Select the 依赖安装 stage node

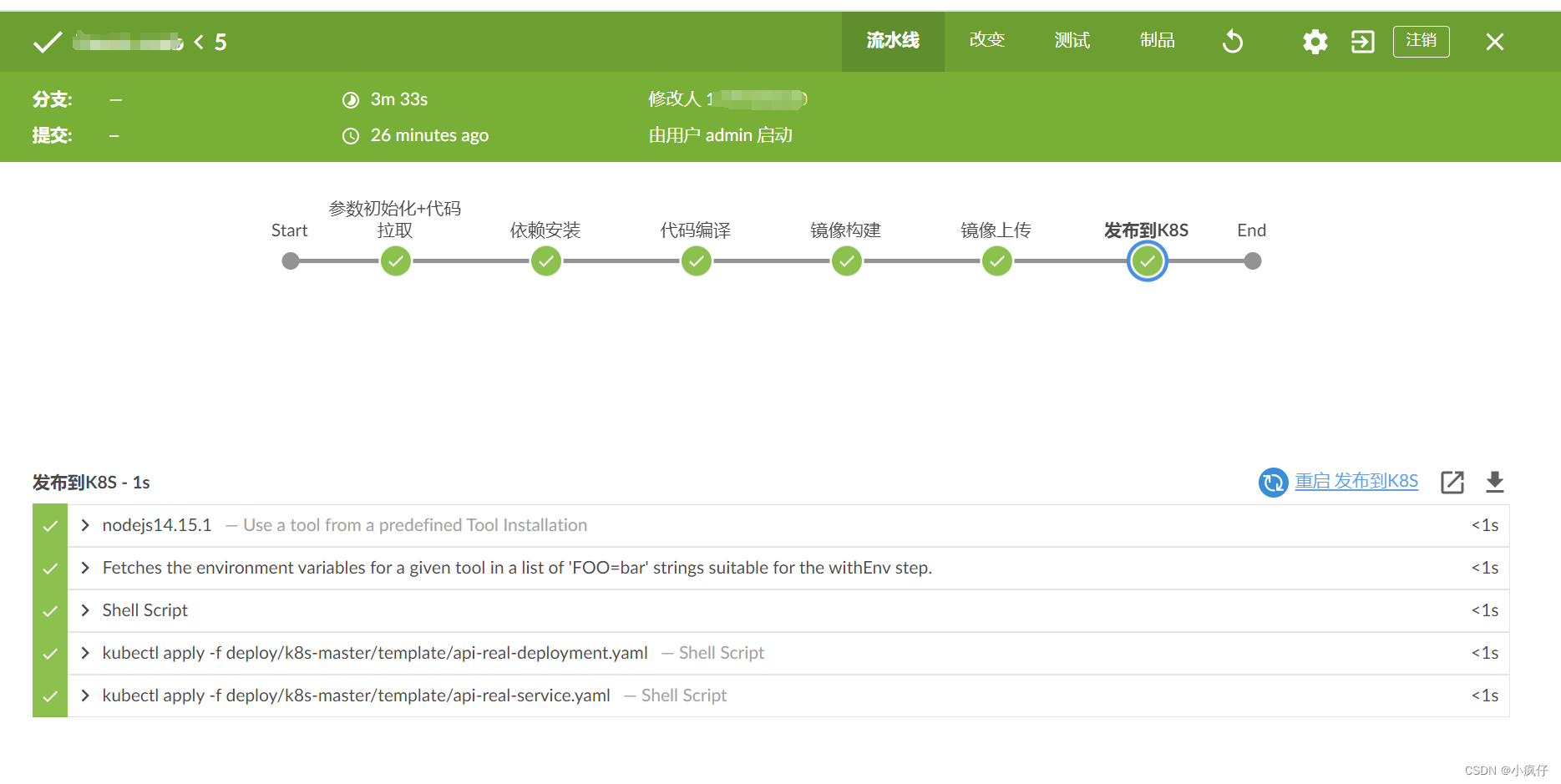pyautogui.click(x=546, y=261)
